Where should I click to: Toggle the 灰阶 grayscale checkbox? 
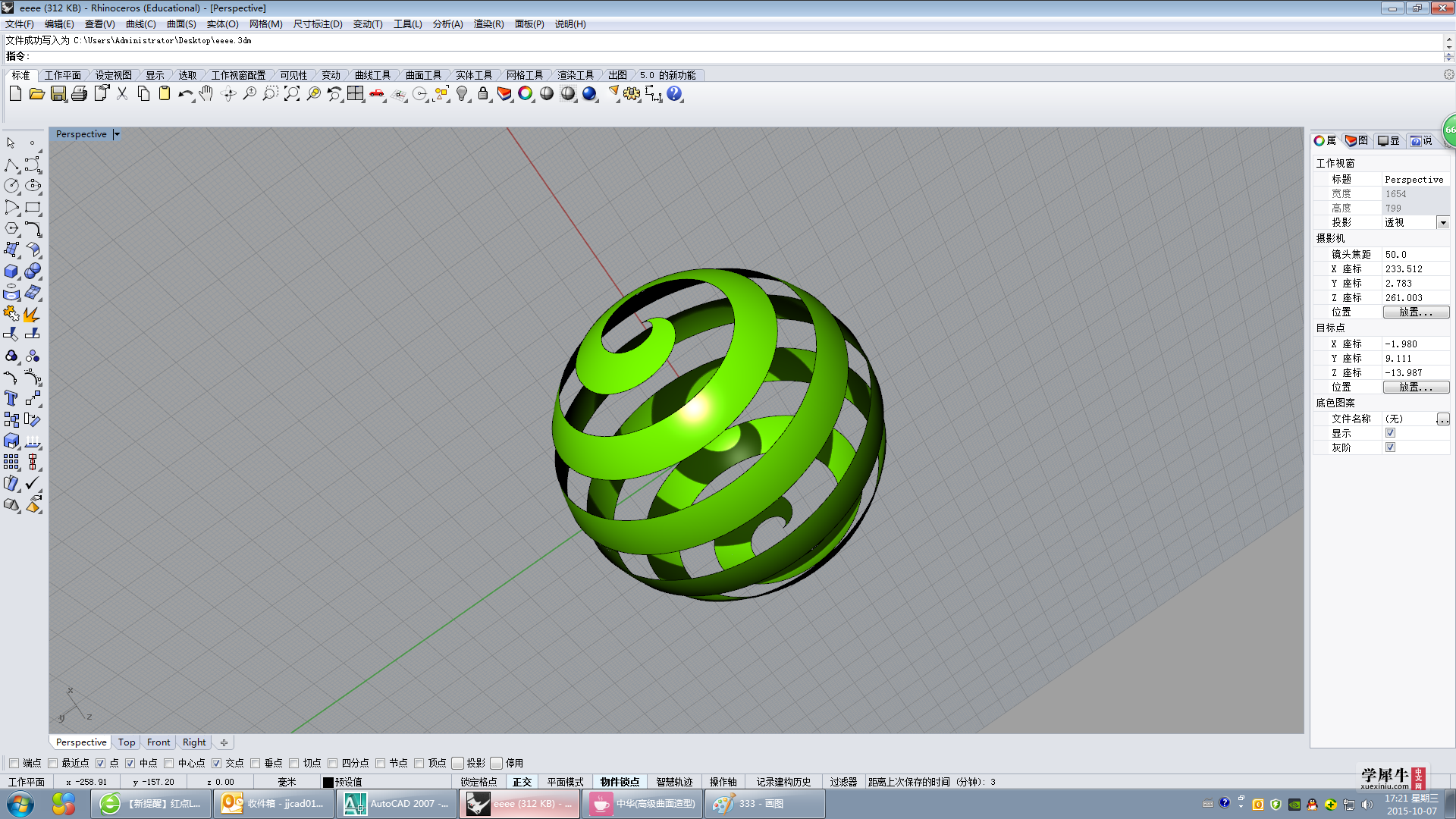(1390, 447)
